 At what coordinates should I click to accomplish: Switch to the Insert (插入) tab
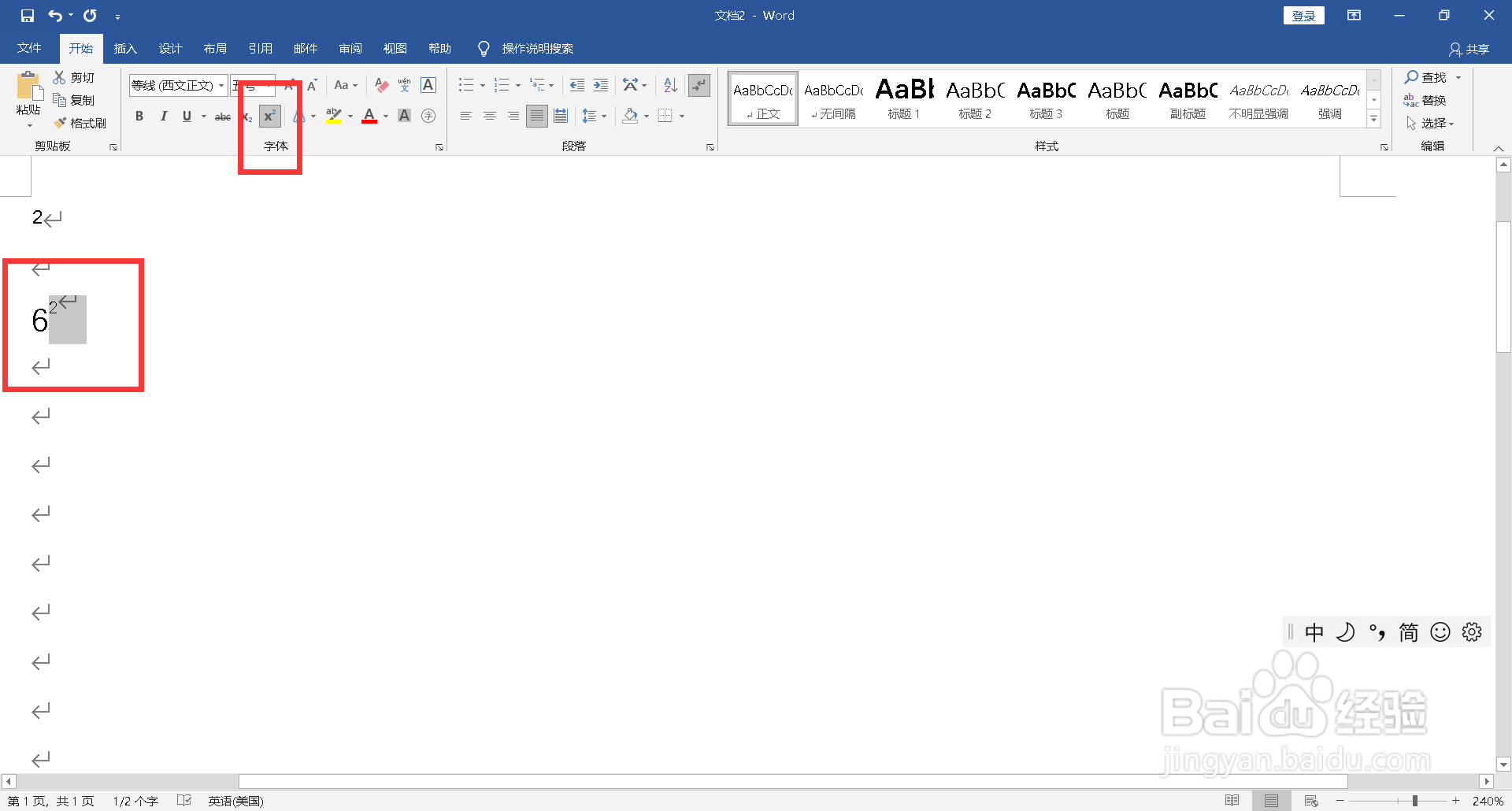[x=125, y=48]
